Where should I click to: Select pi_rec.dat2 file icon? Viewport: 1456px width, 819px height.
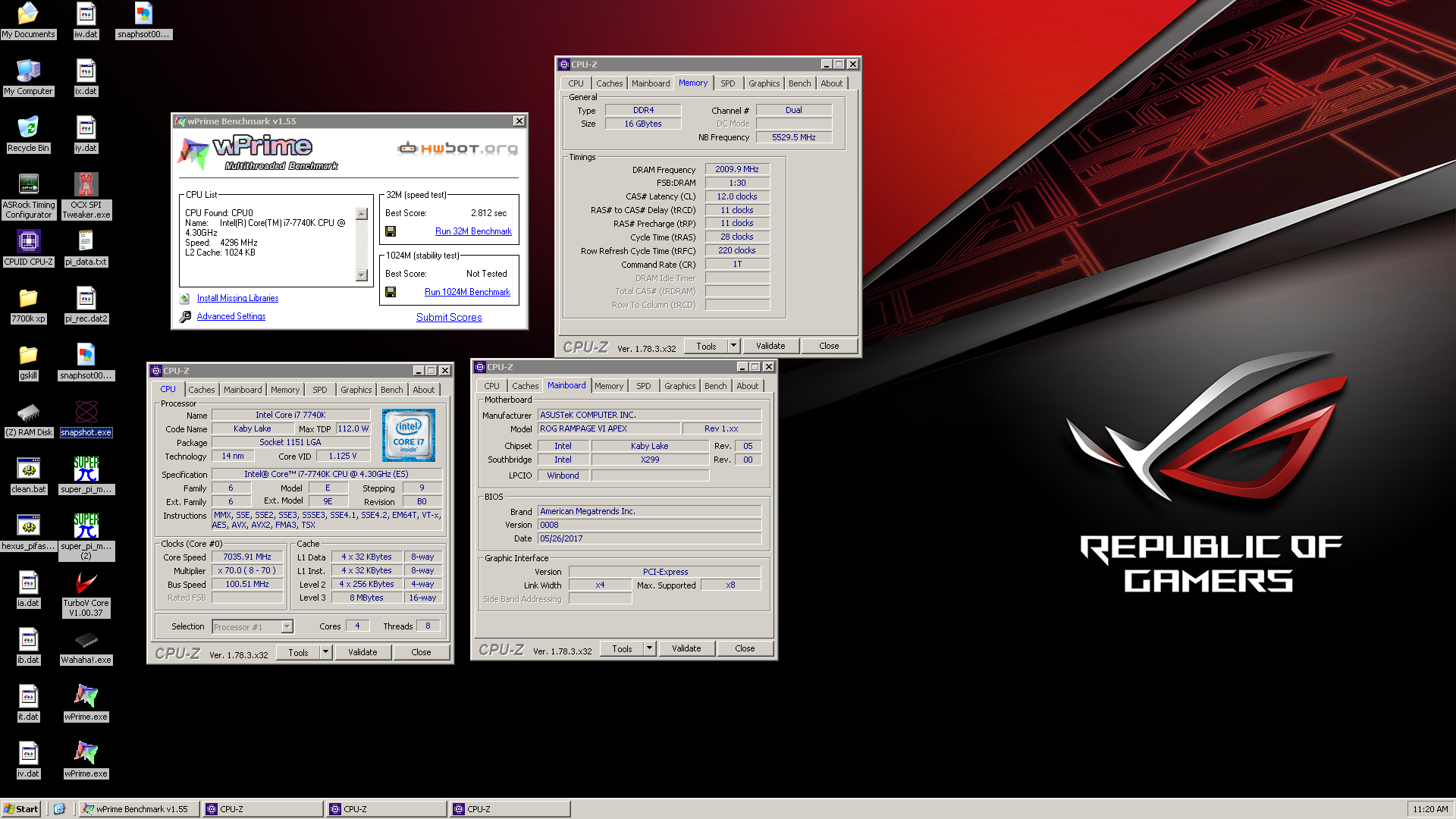(x=86, y=305)
